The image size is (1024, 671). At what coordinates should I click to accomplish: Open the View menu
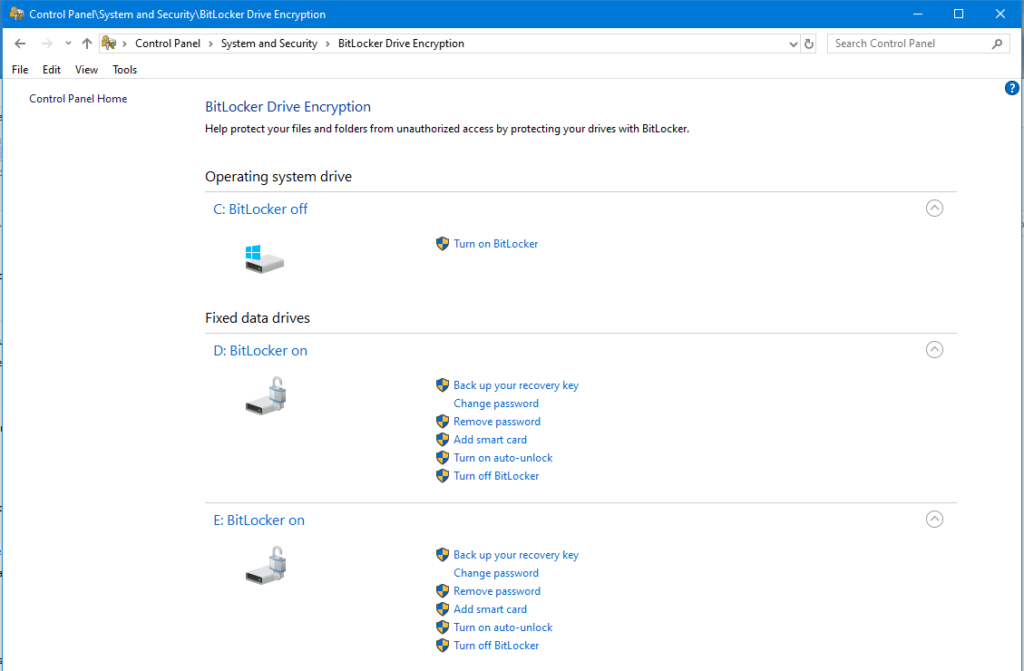86,69
